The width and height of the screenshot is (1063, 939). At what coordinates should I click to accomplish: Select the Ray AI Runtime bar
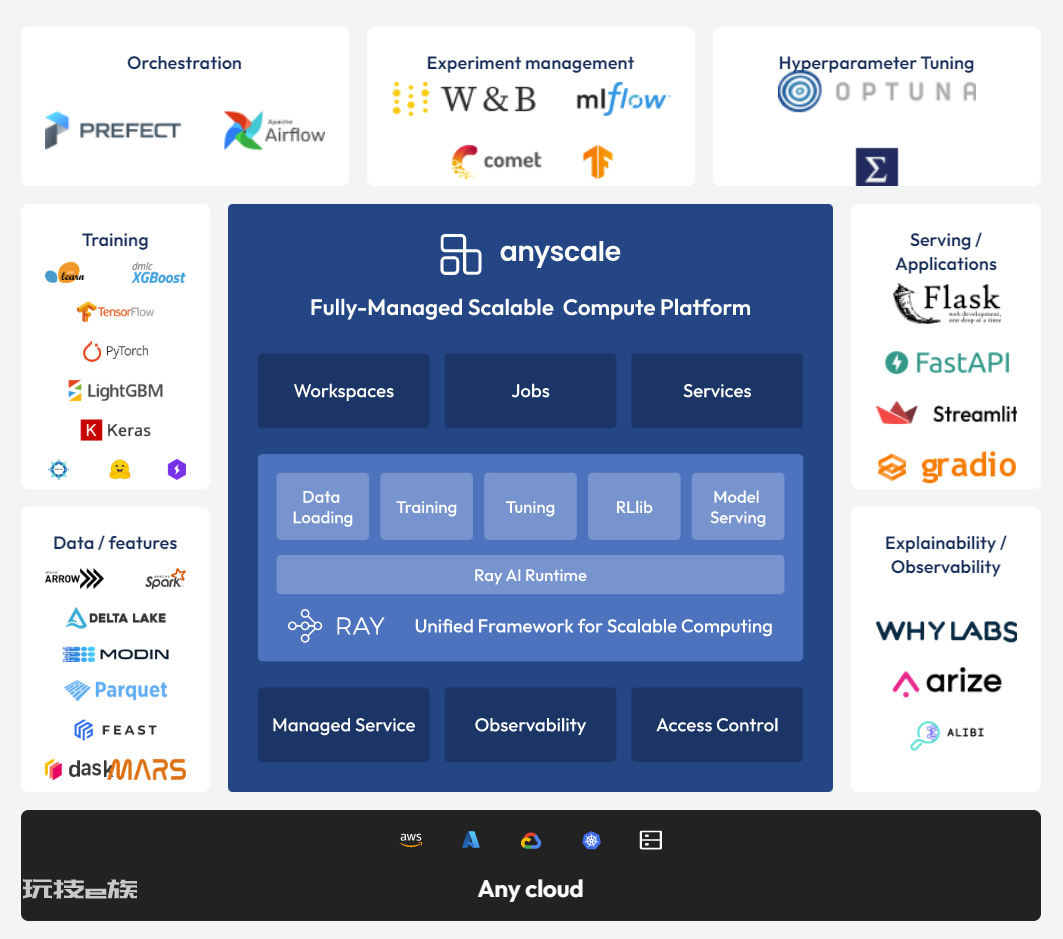(530, 575)
